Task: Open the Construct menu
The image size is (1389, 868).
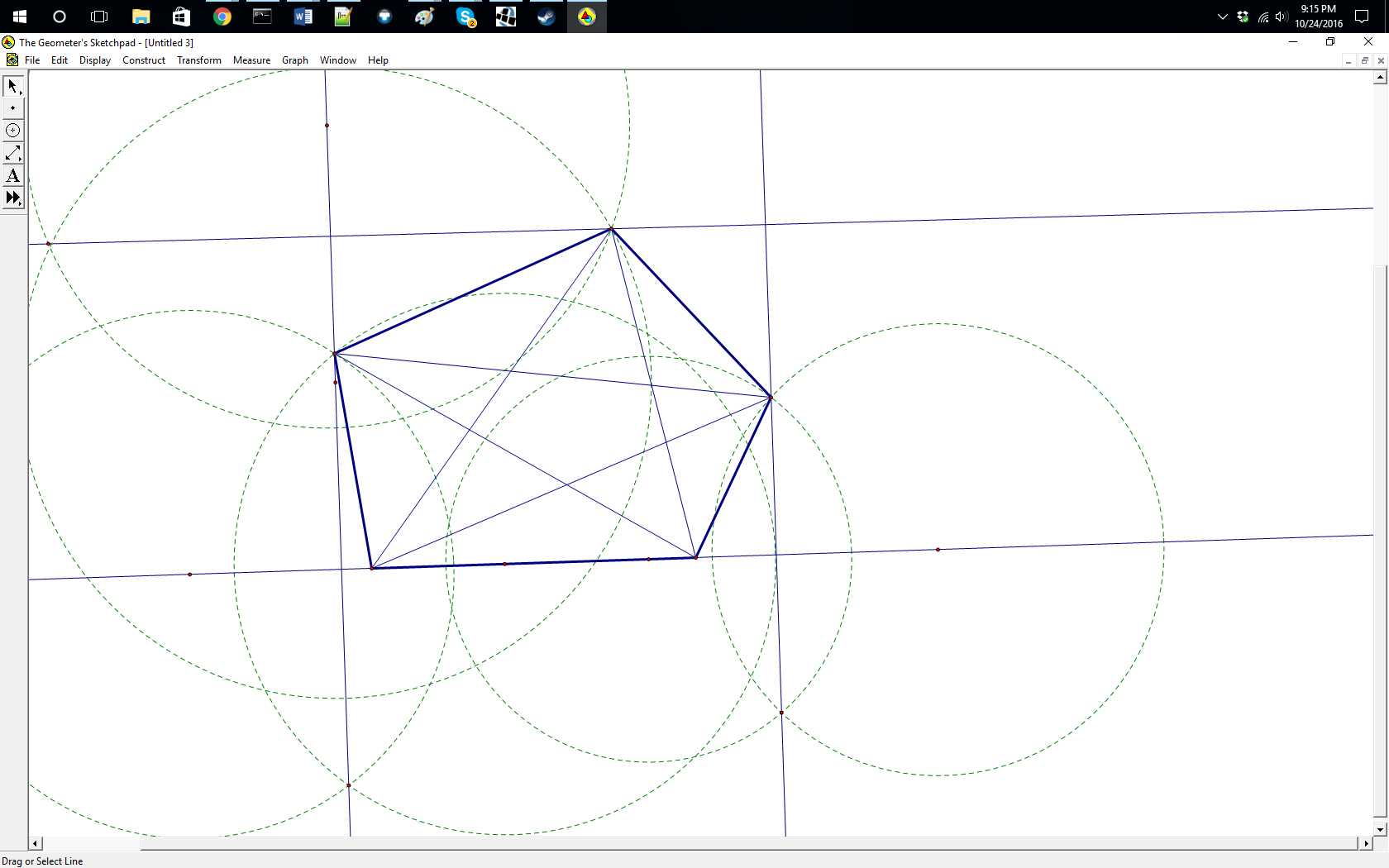Action: [144, 60]
